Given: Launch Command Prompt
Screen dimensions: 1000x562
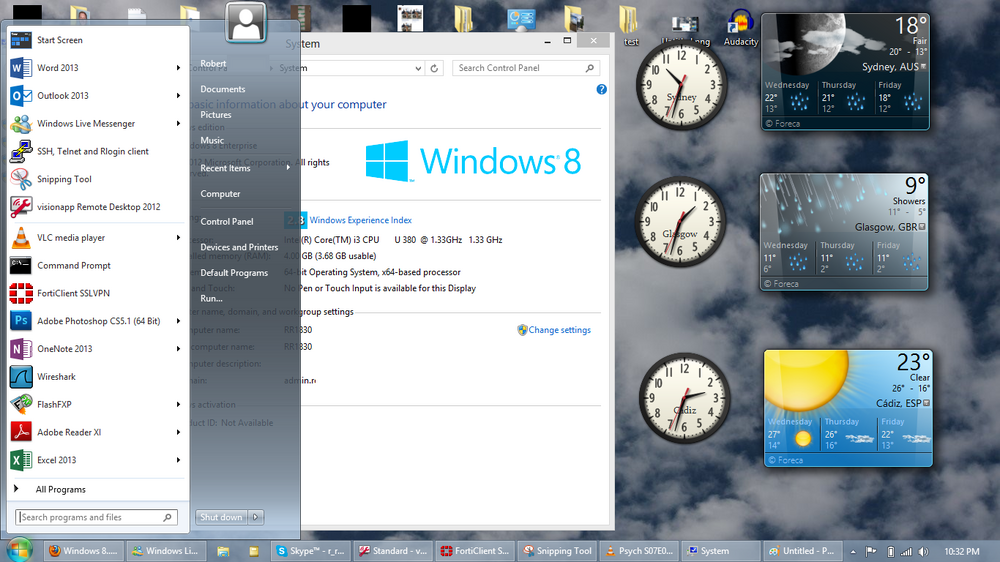Looking at the screenshot, I should pos(96,265).
